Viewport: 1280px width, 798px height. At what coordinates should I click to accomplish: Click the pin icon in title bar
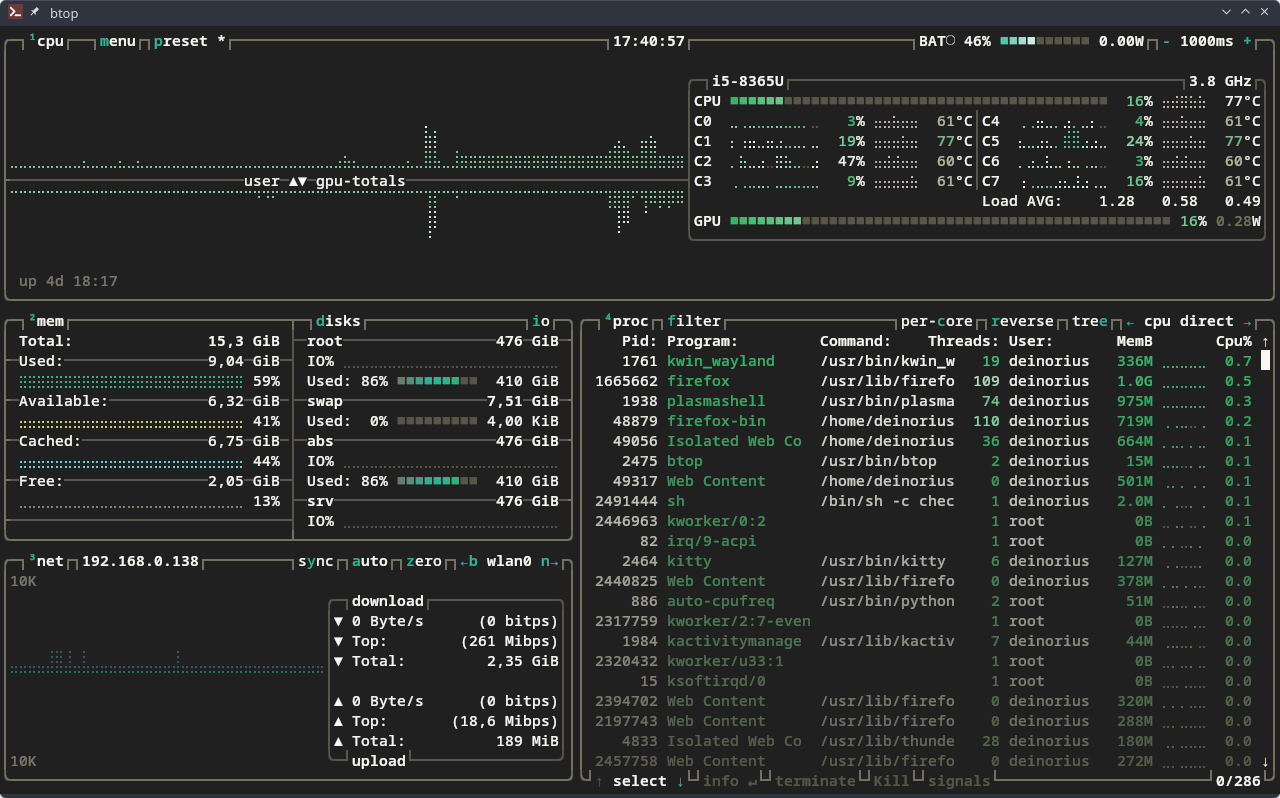pyautogui.click(x=35, y=13)
